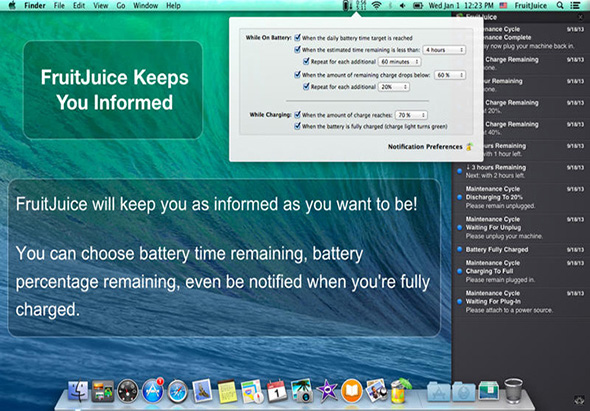The image size is (590, 411).
Task: Toggle repeat for each additional percent checkbox
Action: (306, 87)
